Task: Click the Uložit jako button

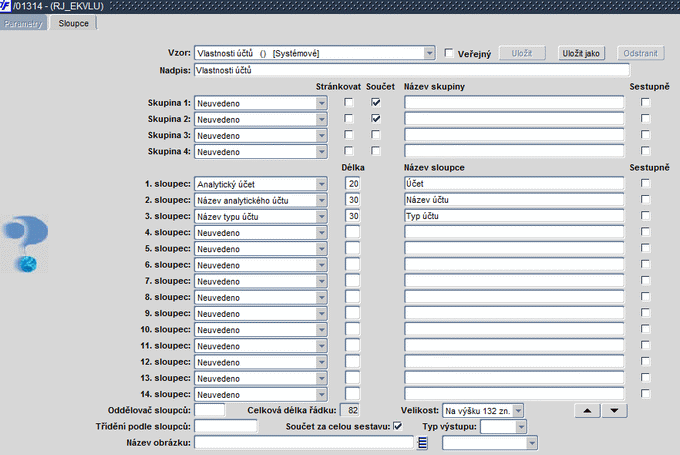Action: coord(581,53)
